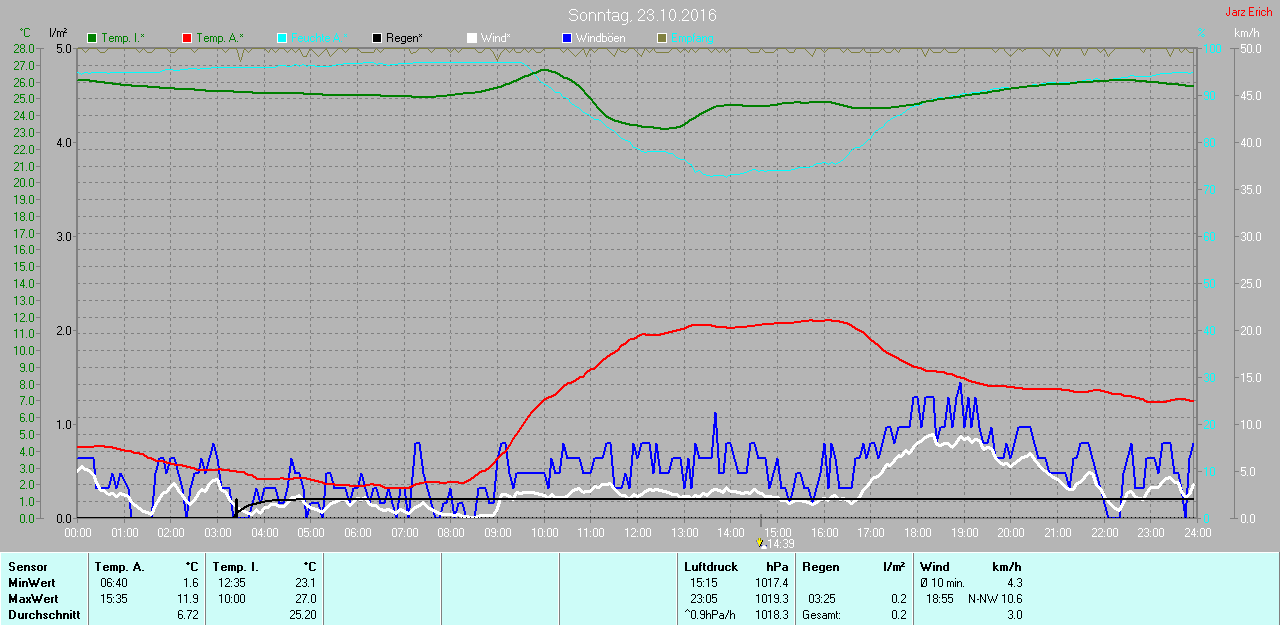The height and width of the screenshot is (625, 1280).
Task: Click the Temp. A.* legend label
Action: tap(220, 38)
